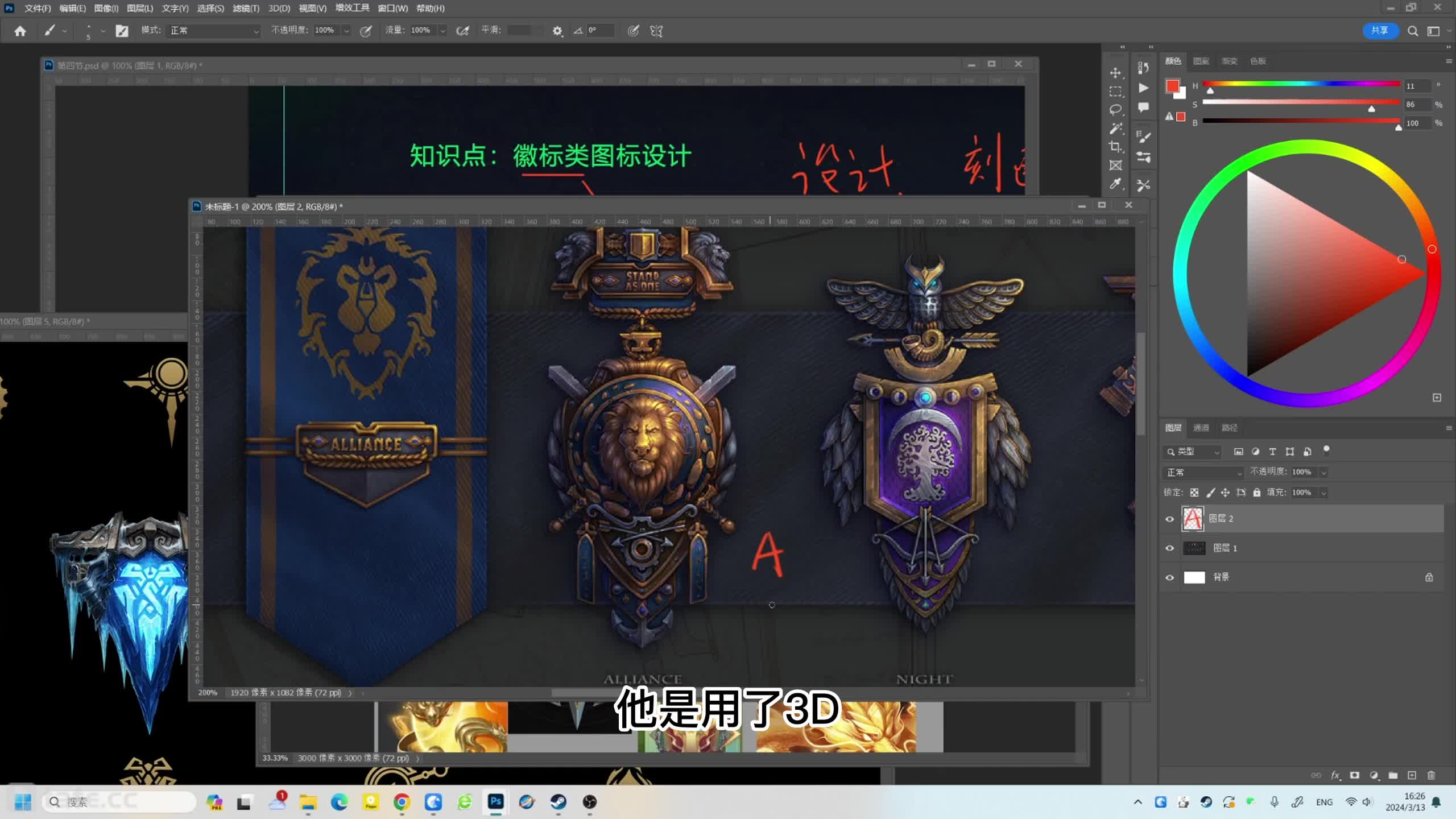The width and height of the screenshot is (1456, 819).
Task: Open the Comments panel speech-bubble icon
Action: [1143, 107]
